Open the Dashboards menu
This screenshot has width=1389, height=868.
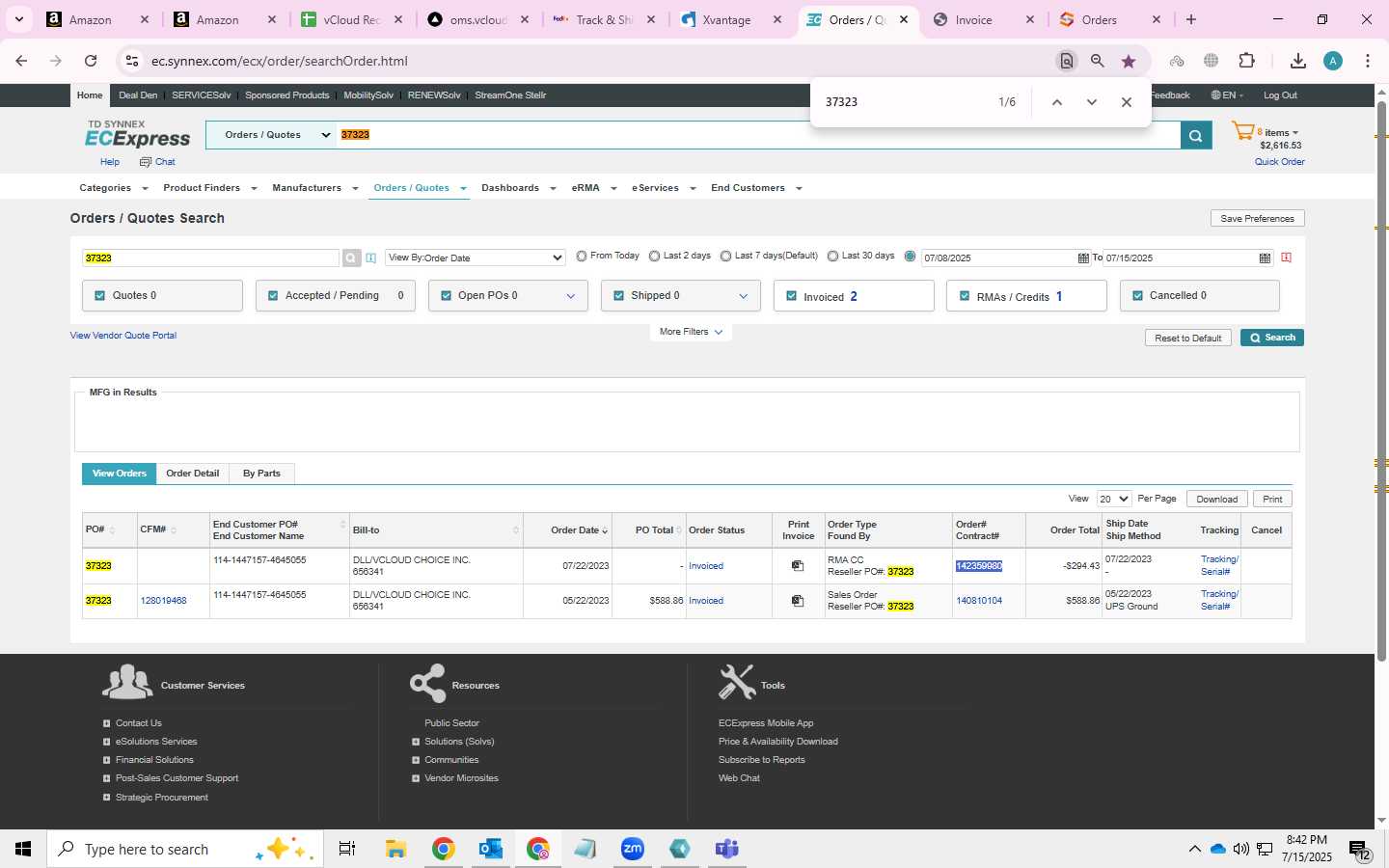coord(518,188)
